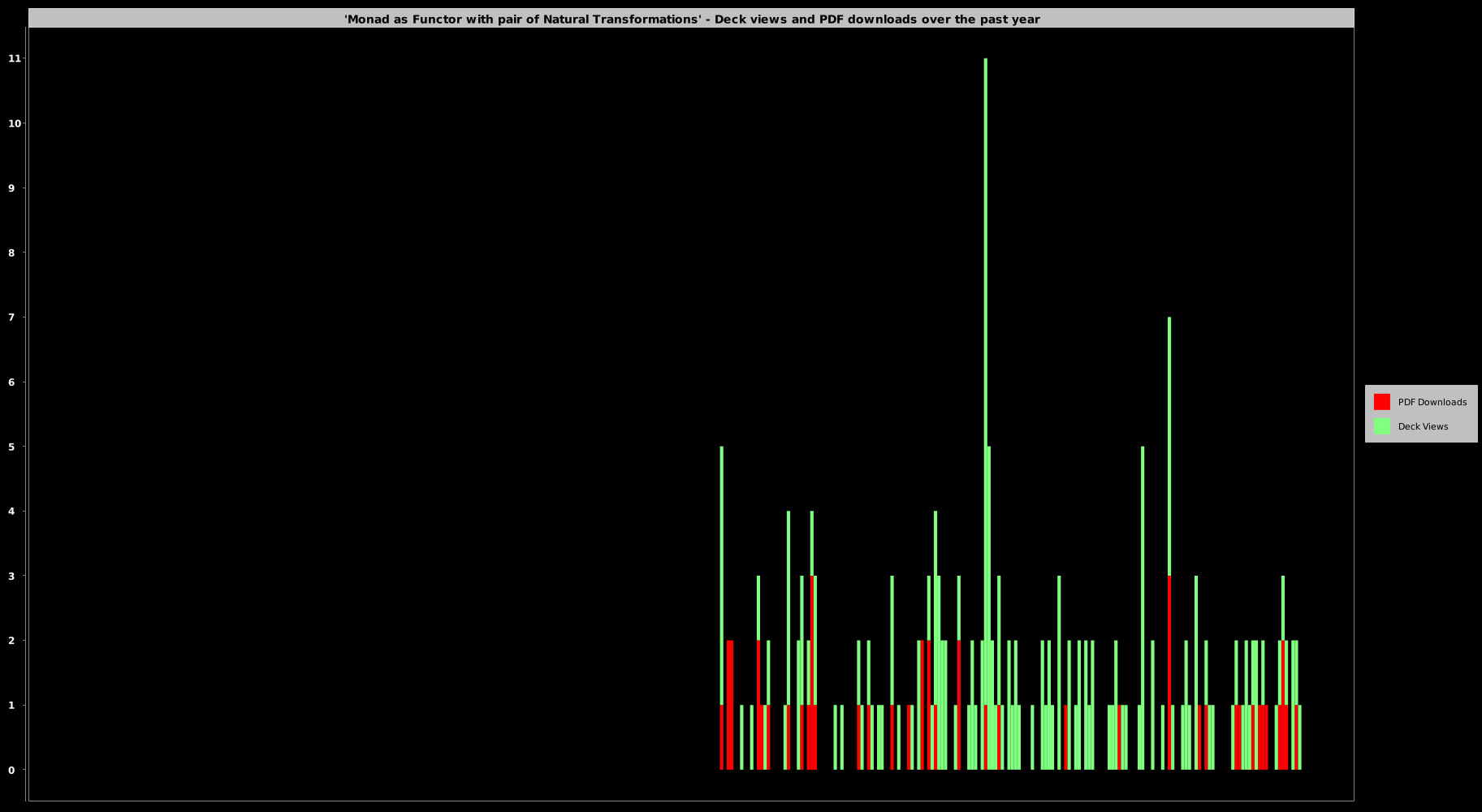Click the y-axis label 1
The width and height of the screenshot is (1482, 812).
click(11, 705)
